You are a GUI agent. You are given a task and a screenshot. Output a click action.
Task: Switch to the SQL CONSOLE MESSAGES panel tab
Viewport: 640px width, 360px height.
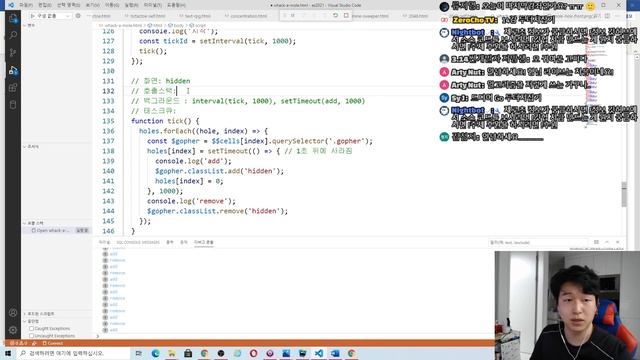point(138,242)
